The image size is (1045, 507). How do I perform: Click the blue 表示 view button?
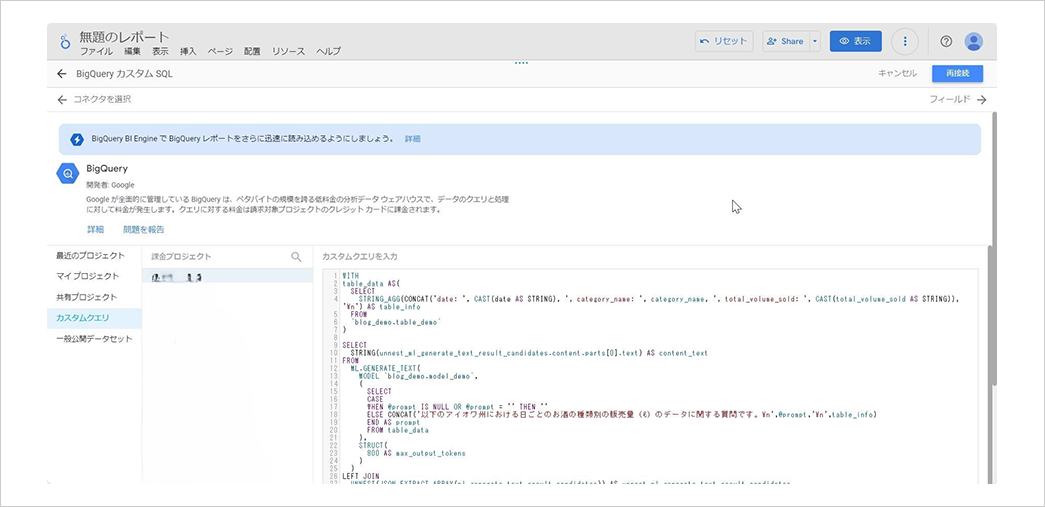[855, 41]
